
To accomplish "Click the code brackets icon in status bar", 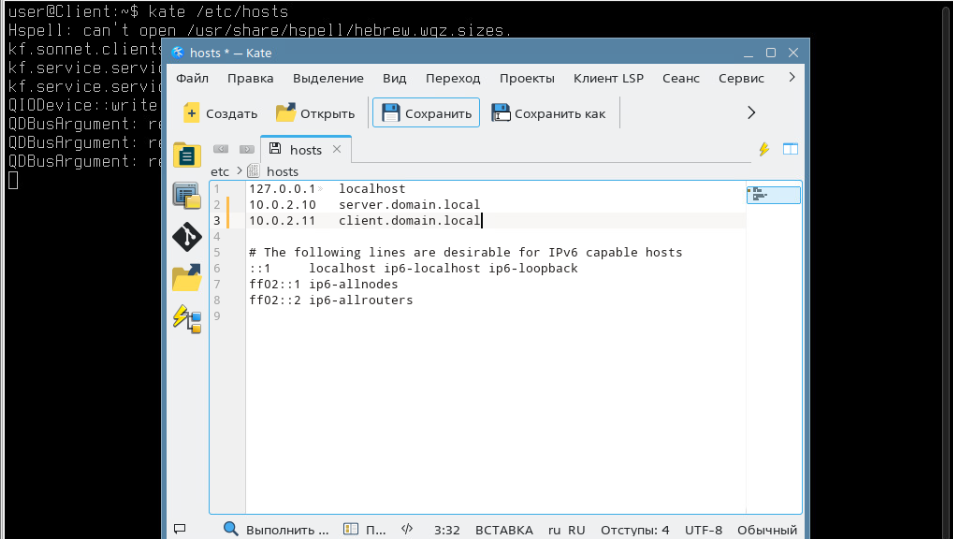I will pyautogui.click(x=407, y=529).
